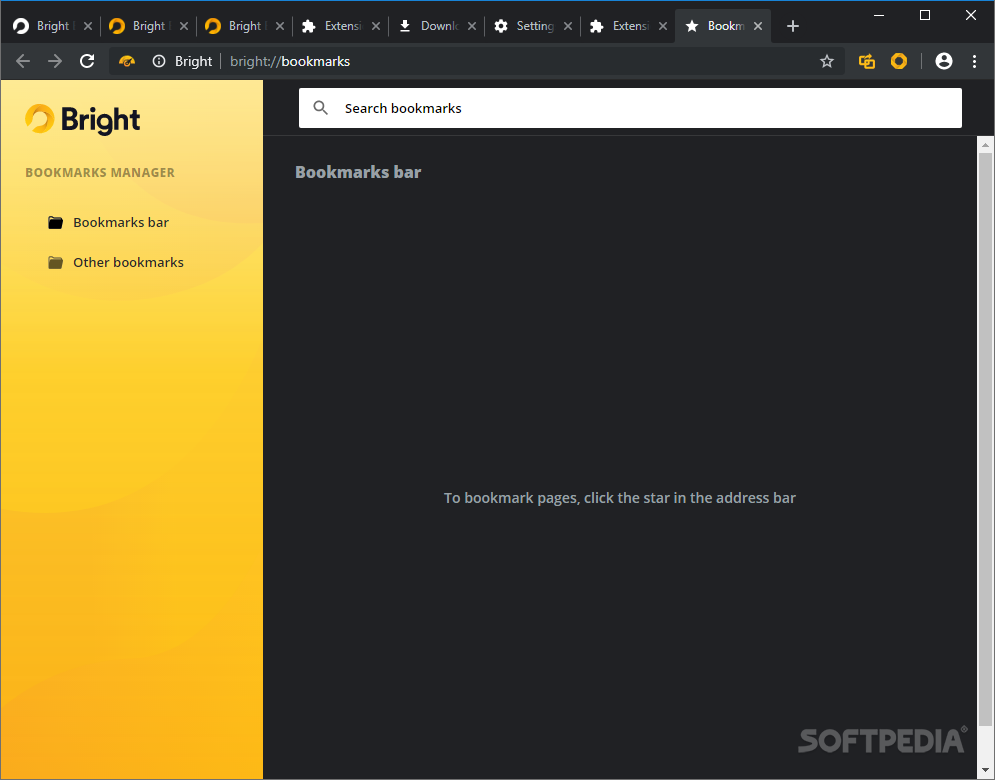Focus the Search bookmarks field
Screen dimensions: 995x780
point(630,108)
